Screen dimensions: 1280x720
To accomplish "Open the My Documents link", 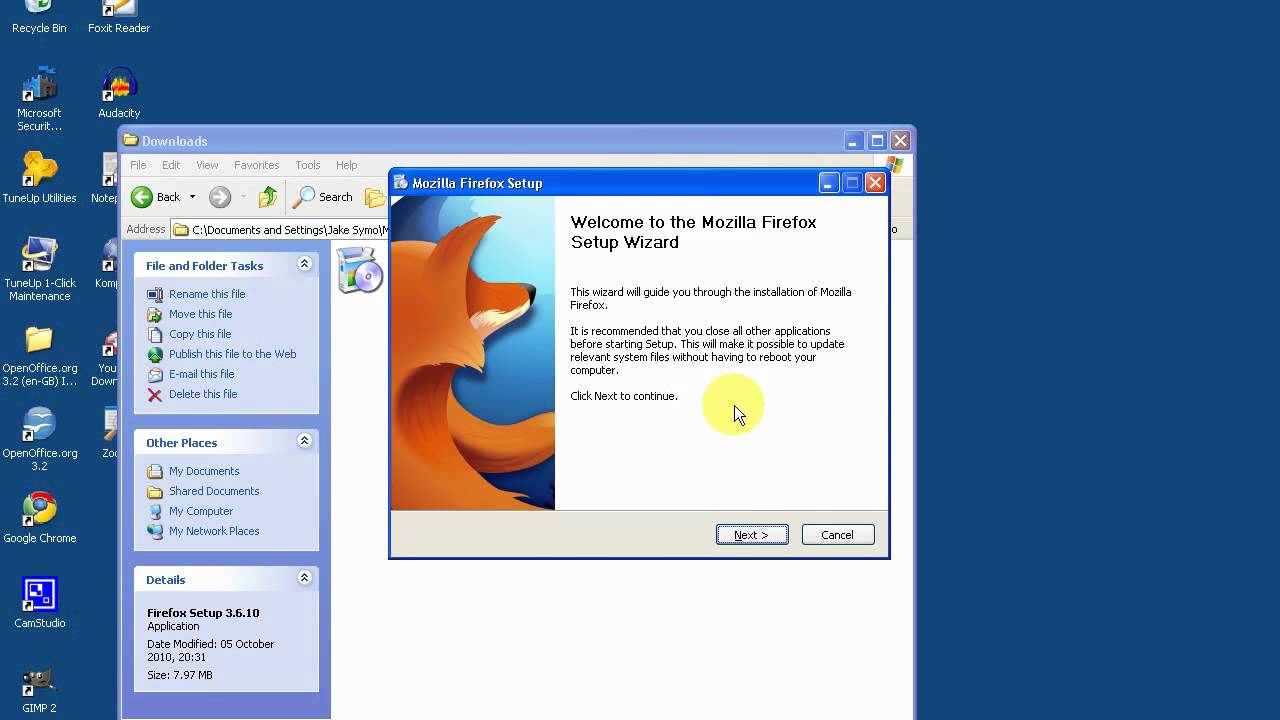I will point(204,471).
